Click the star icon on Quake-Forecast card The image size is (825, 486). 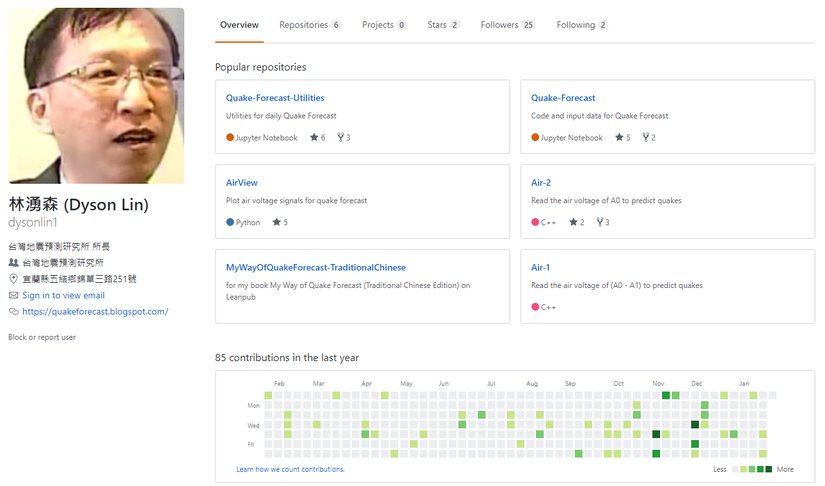pyautogui.click(x=619, y=137)
